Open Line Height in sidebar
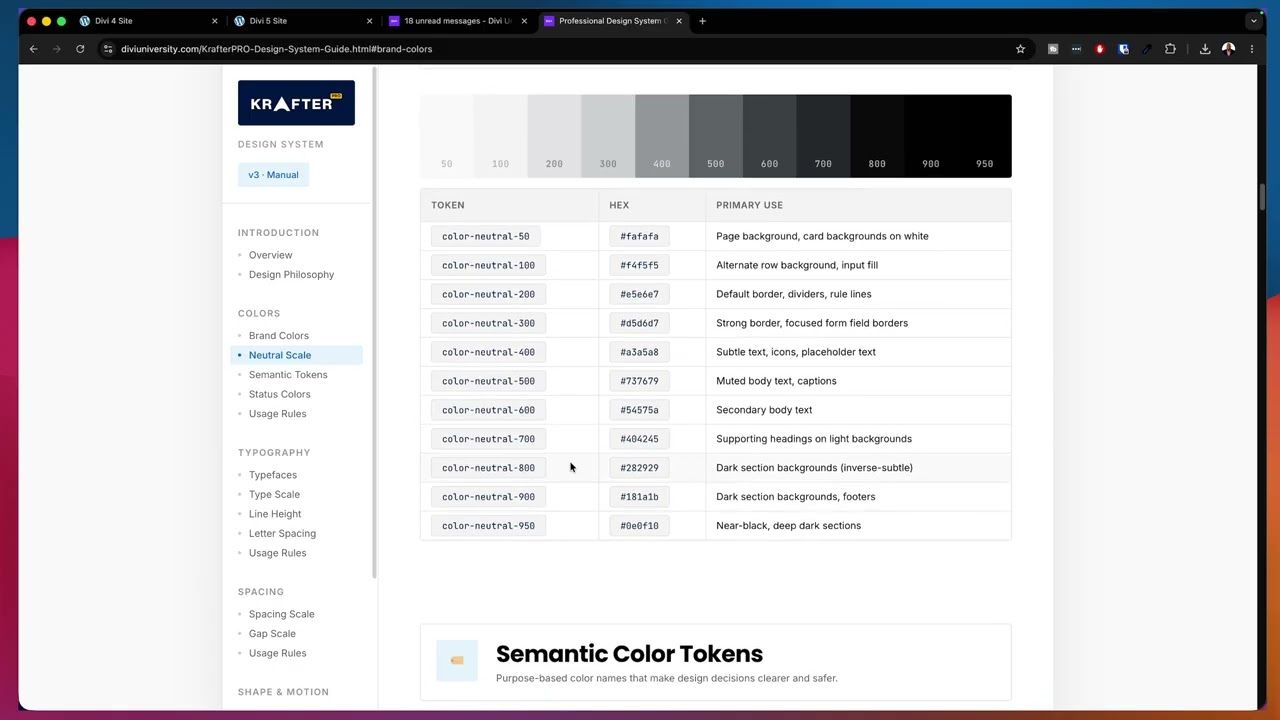This screenshot has height=720, width=1280. [274, 514]
